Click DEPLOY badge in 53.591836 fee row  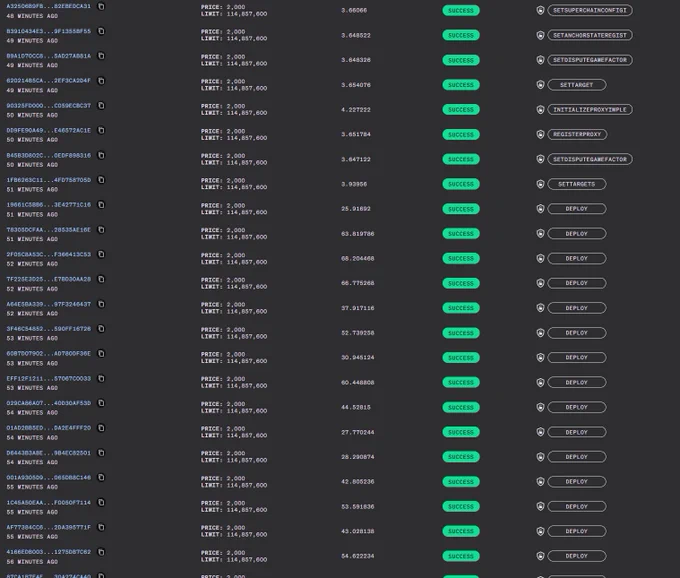click(577, 506)
